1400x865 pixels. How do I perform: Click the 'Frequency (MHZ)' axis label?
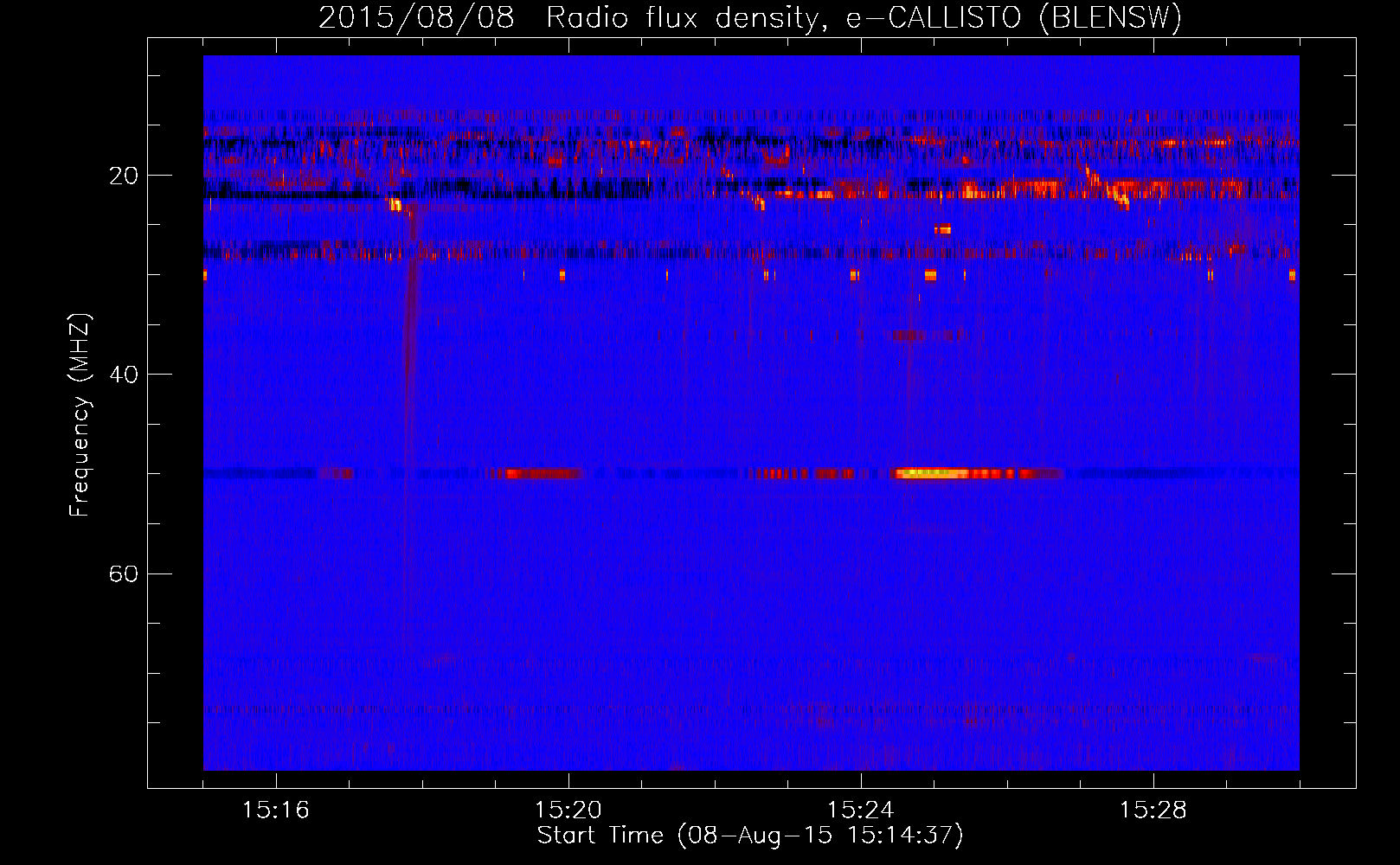(80, 415)
